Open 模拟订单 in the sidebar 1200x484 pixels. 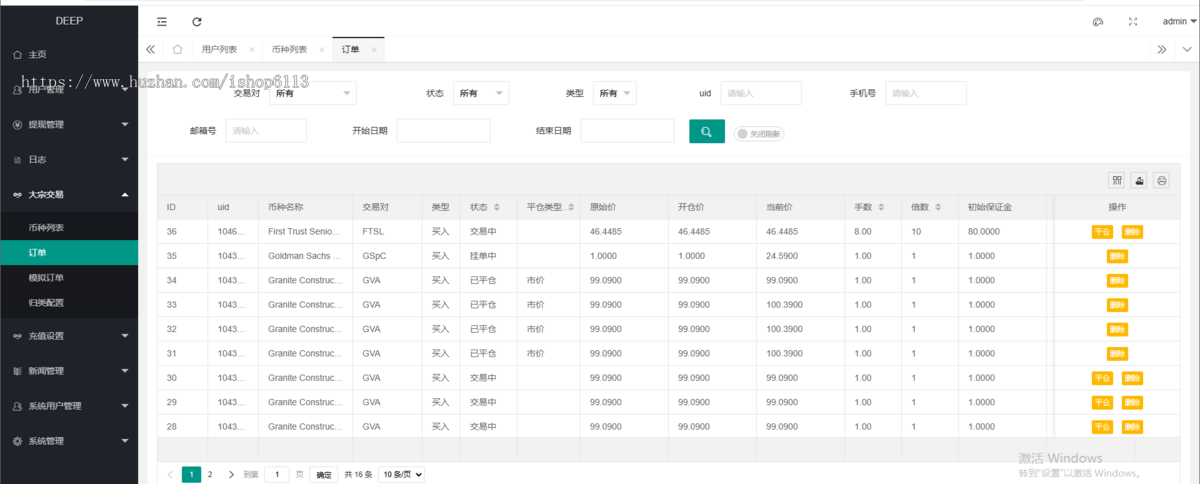[x=69, y=277]
